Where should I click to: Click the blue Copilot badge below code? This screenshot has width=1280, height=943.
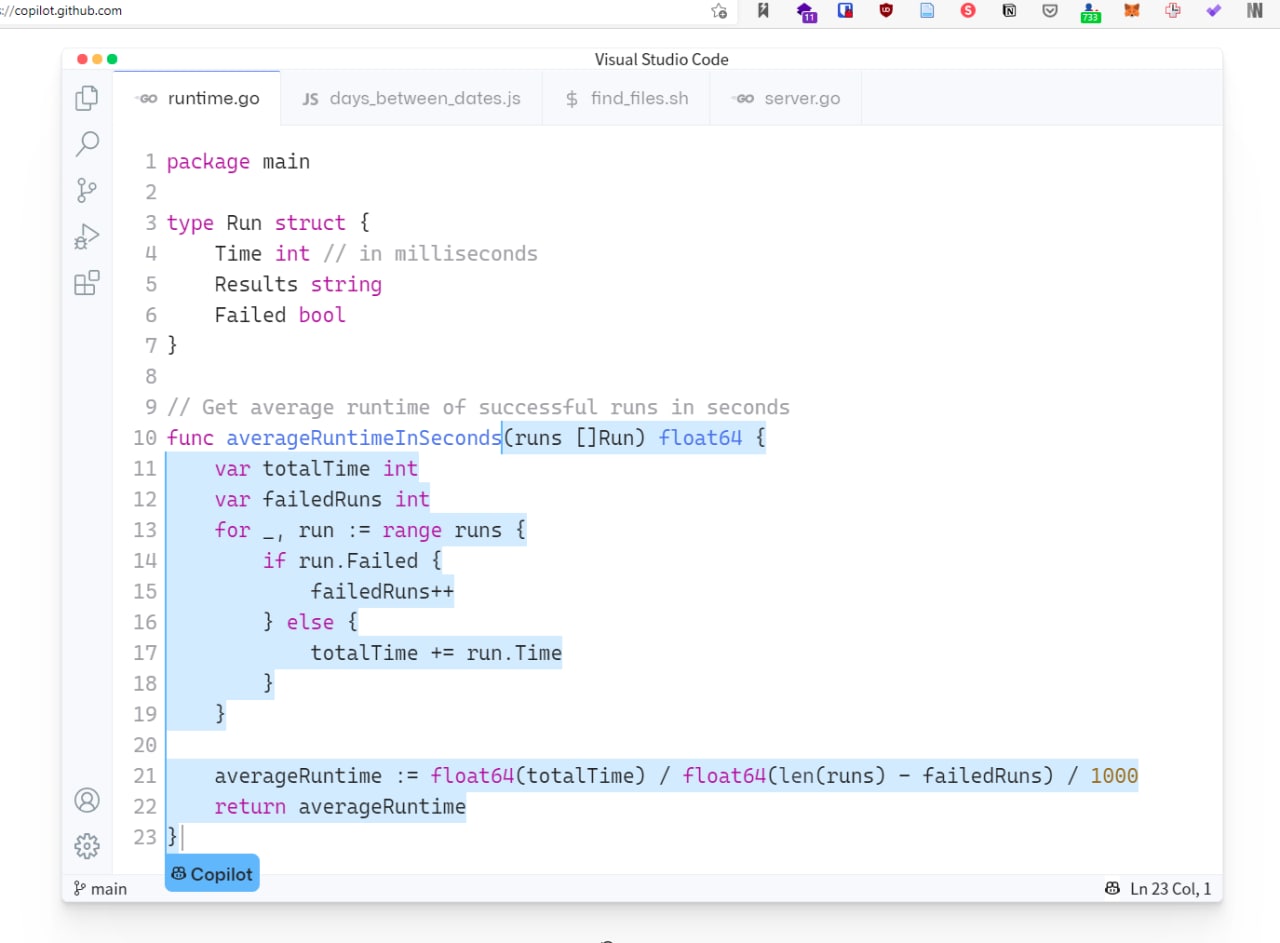(x=212, y=873)
